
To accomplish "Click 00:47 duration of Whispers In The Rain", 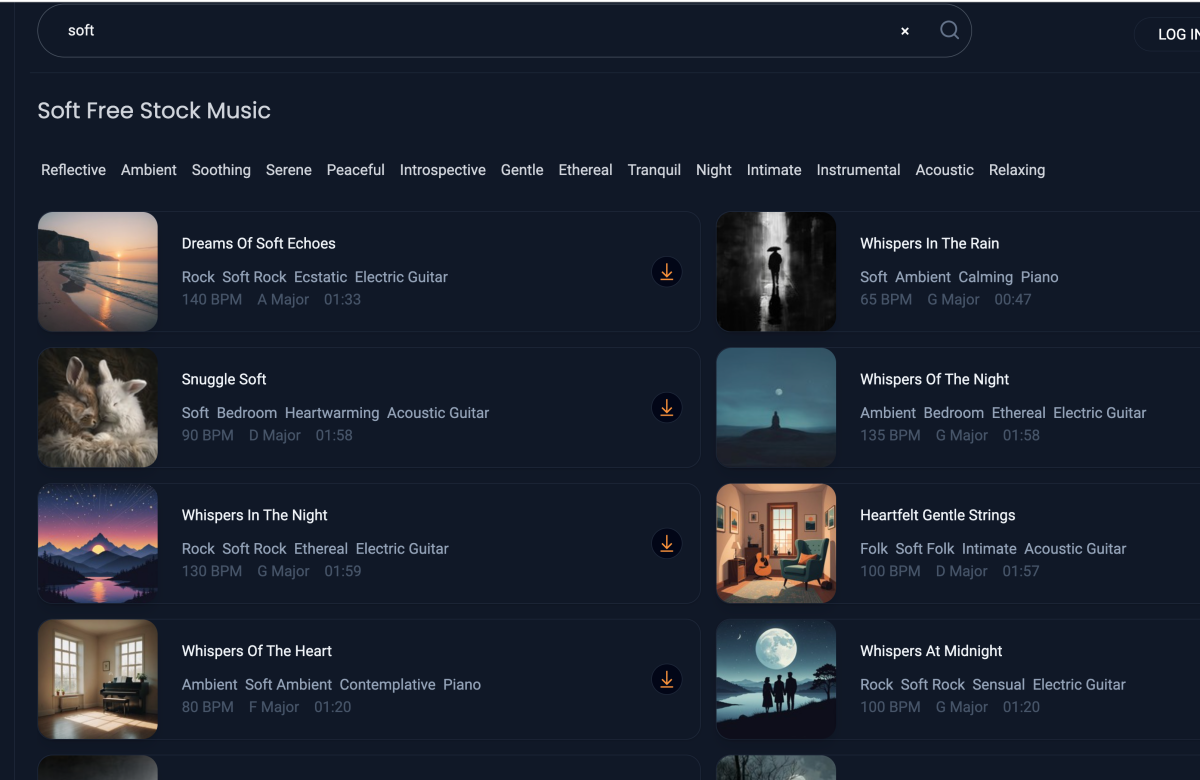I will click(x=1013, y=299).
